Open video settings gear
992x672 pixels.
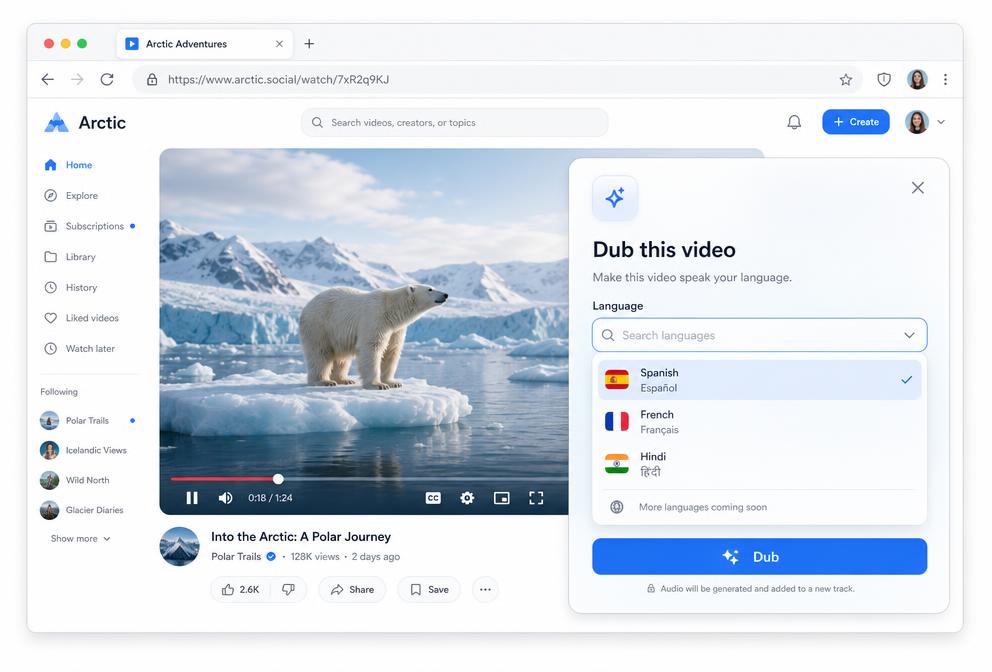pos(467,498)
